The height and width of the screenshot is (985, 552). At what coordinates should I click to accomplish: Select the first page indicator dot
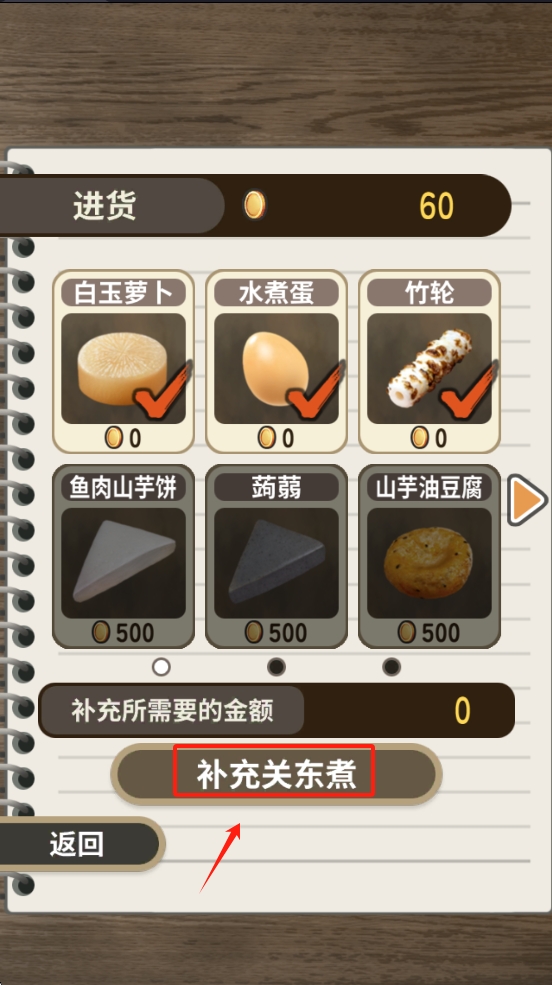[161, 667]
